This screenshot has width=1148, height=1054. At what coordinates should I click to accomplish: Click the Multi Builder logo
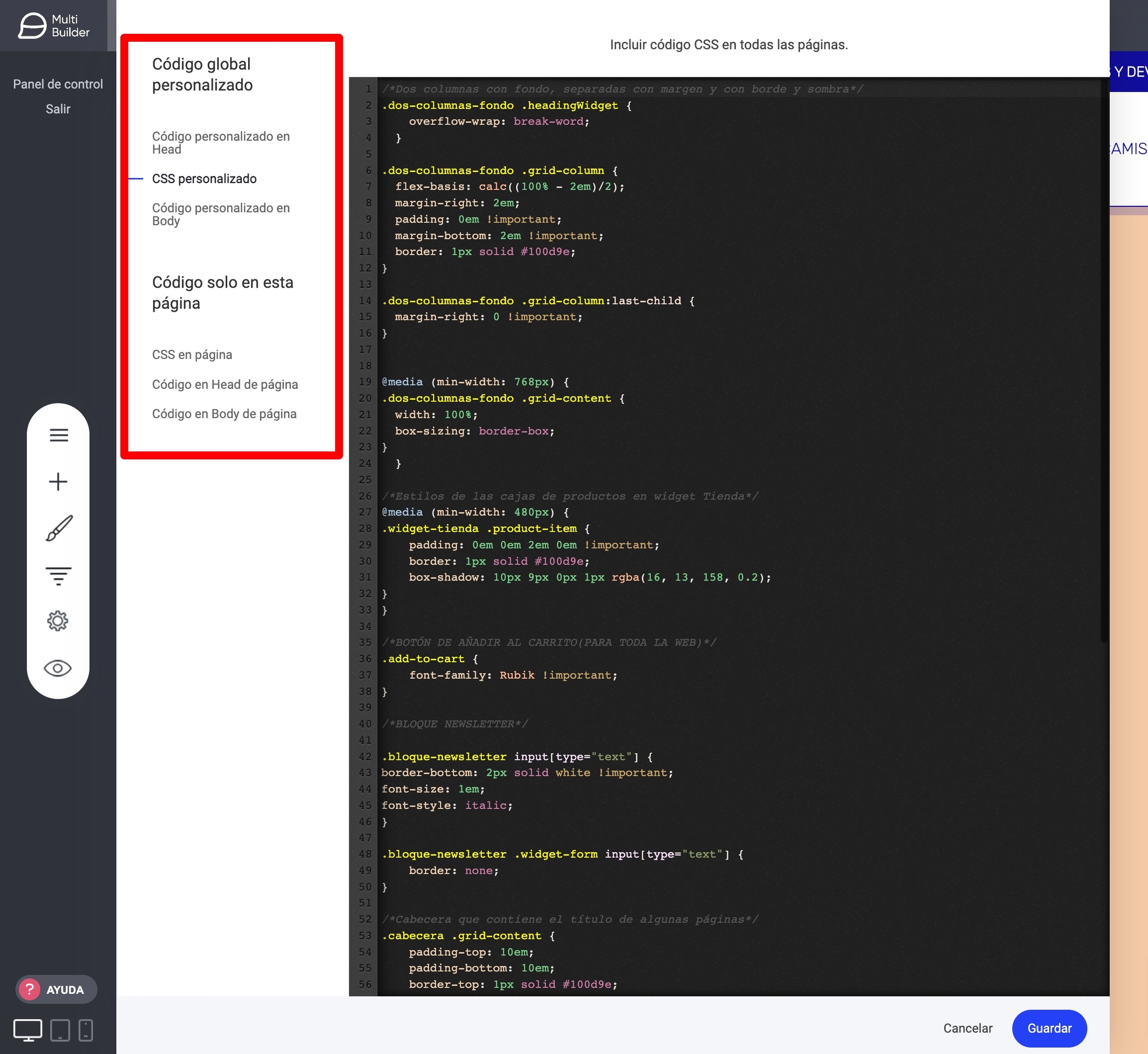coord(54,26)
